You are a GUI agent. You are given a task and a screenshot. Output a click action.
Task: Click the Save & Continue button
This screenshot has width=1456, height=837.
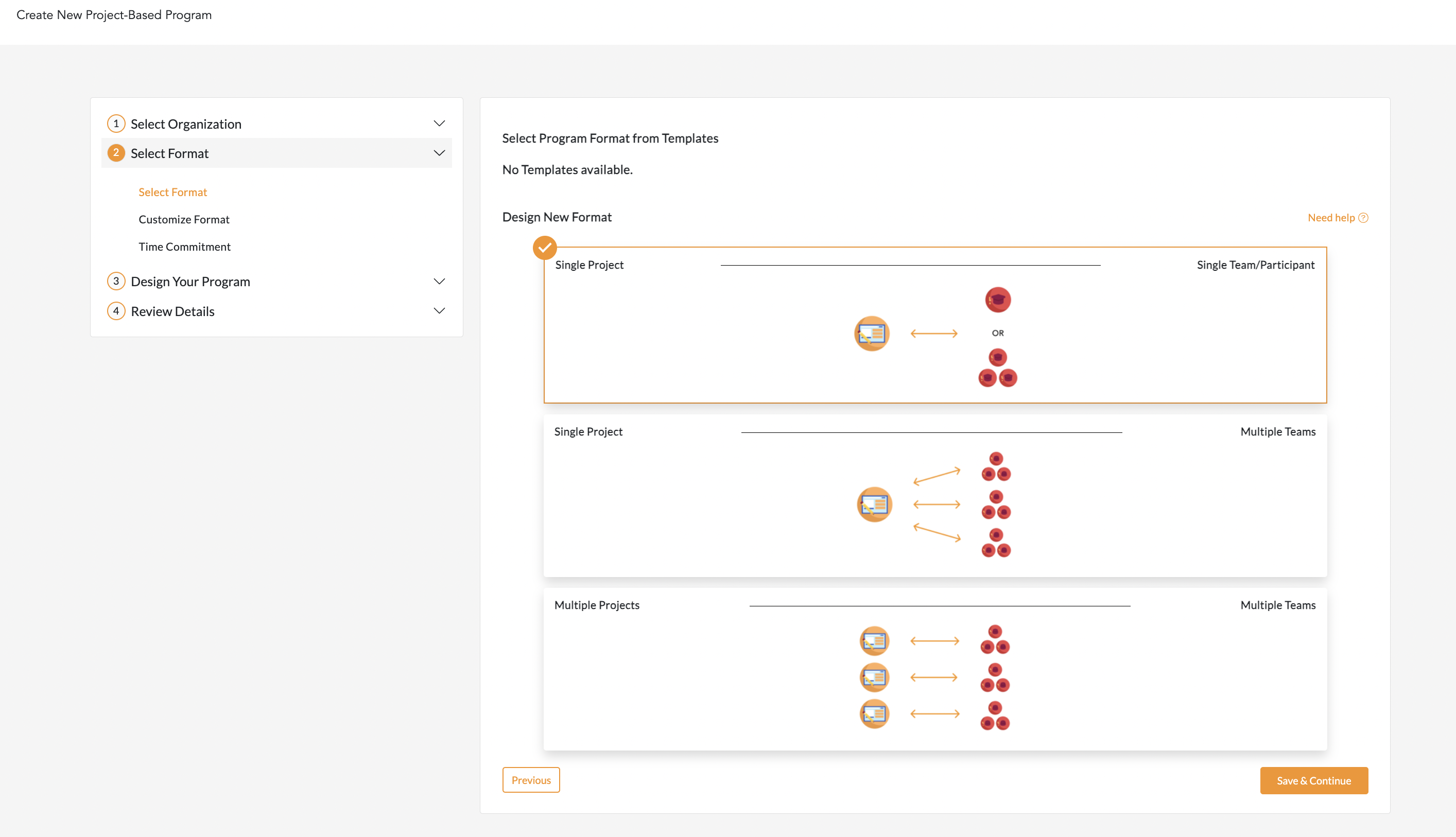coord(1313,780)
